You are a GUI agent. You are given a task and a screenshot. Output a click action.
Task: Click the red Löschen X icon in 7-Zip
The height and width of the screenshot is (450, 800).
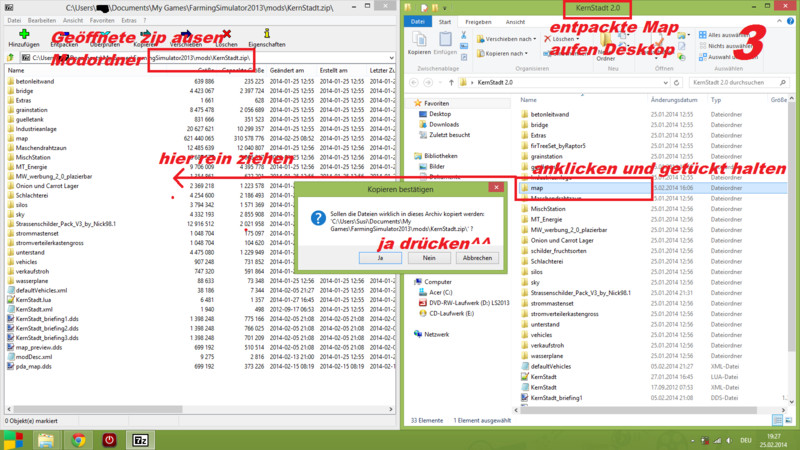coord(226,33)
